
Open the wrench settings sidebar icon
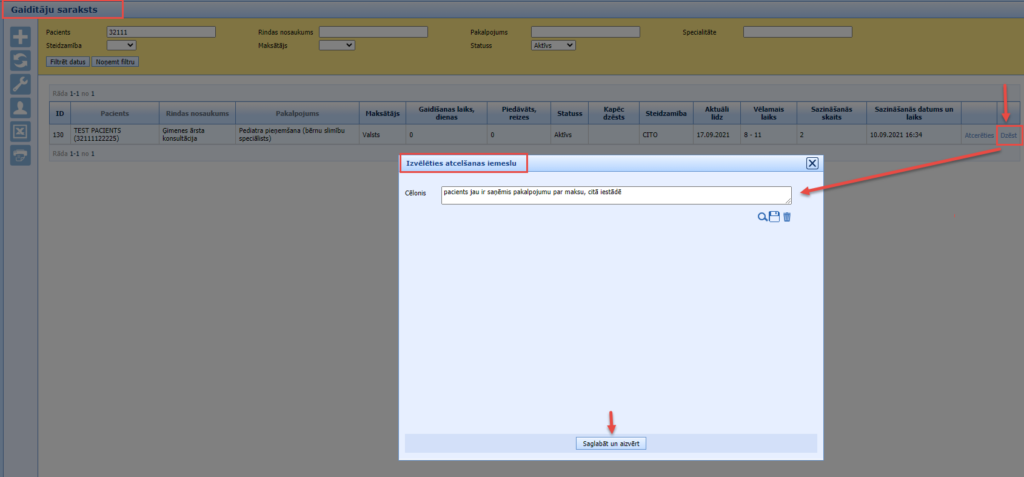coord(19,85)
